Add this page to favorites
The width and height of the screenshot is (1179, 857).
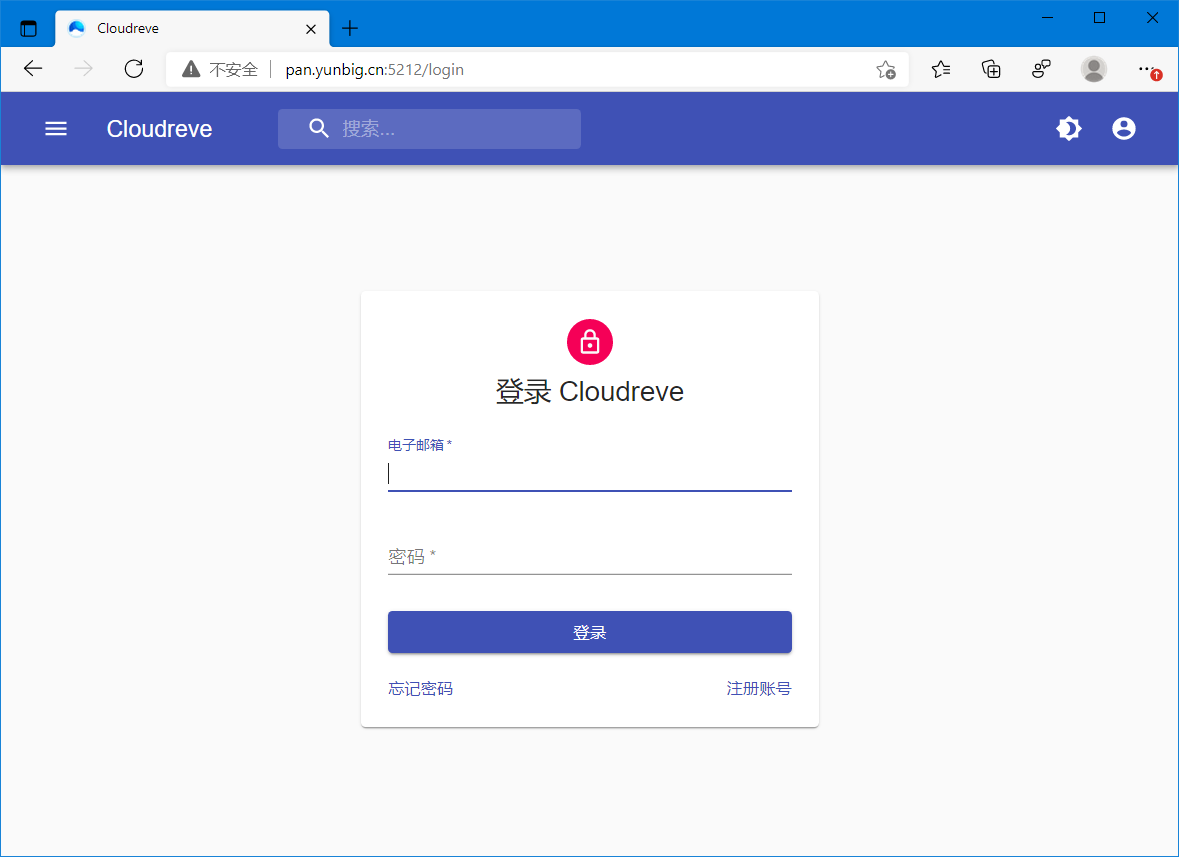[x=885, y=70]
